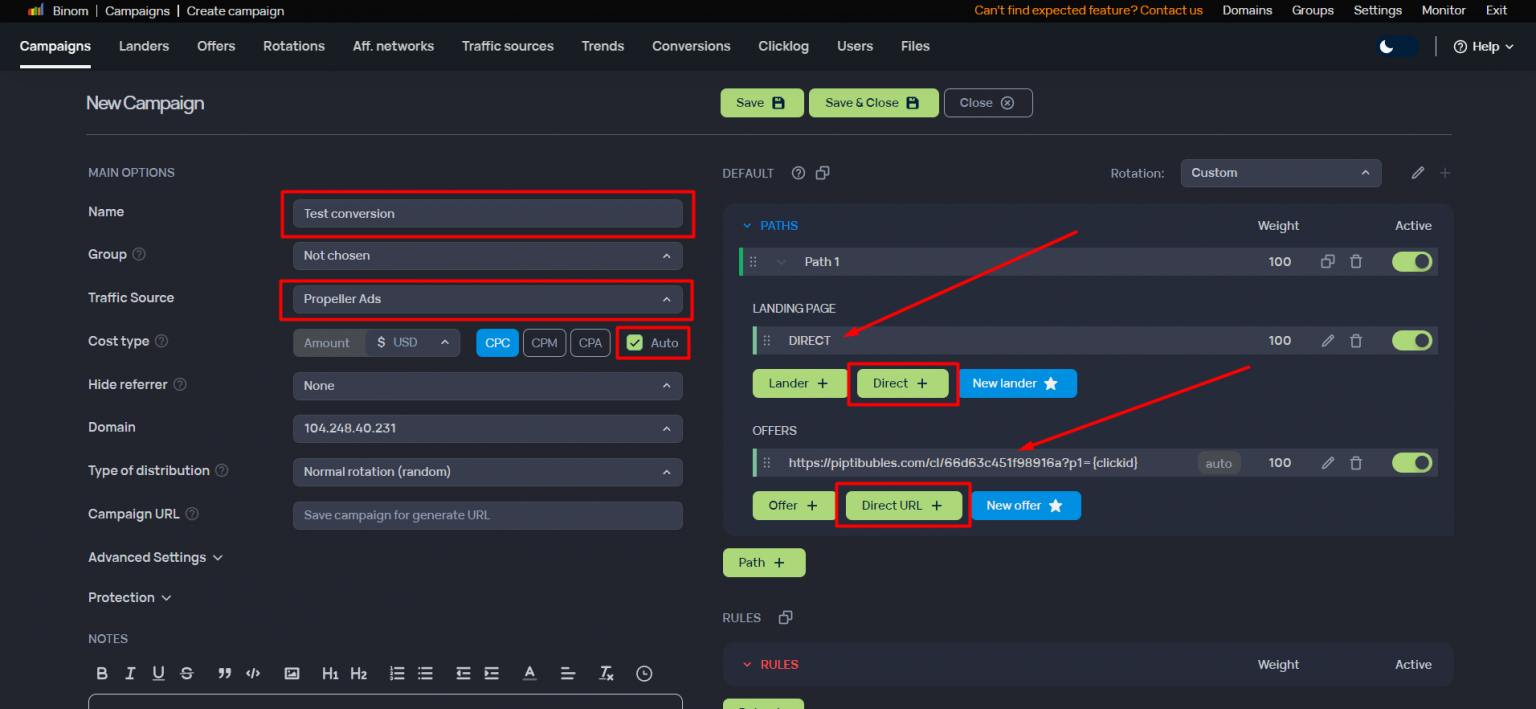Switch to the Traffic sources tab
Screen dimensions: 1536x709
507,46
